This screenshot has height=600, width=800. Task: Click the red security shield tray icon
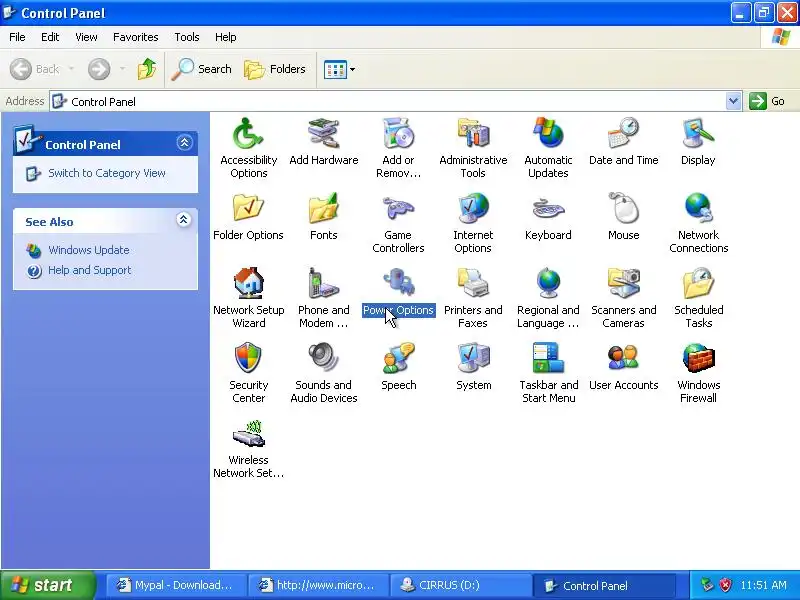pos(726,585)
